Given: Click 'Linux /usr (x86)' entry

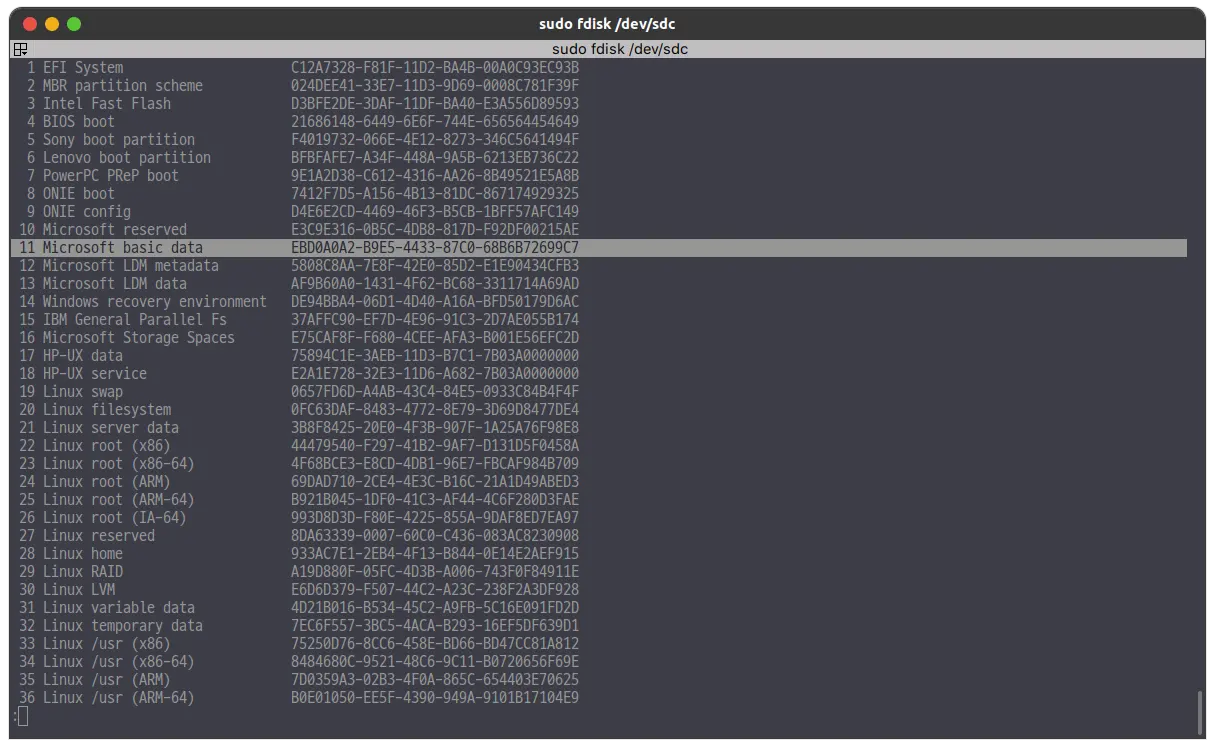Looking at the screenshot, I should 107,644.
